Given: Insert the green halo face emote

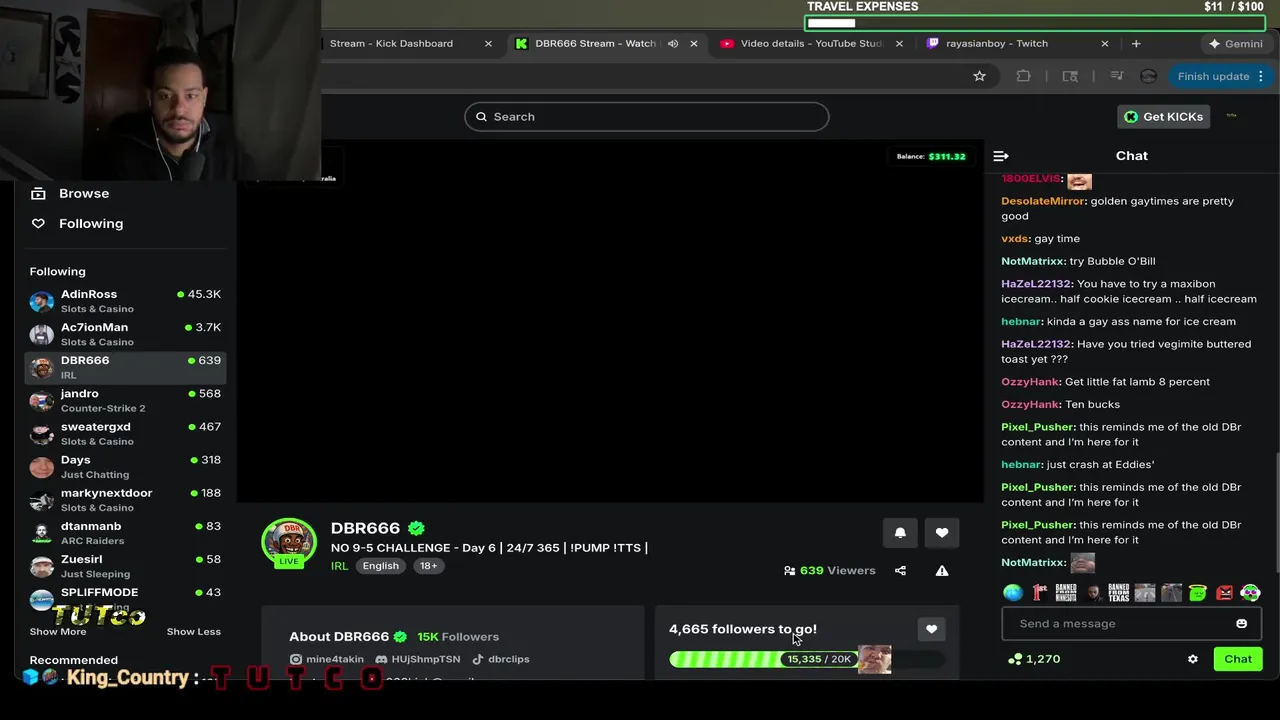Looking at the screenshot, I should coord(1198,593).
